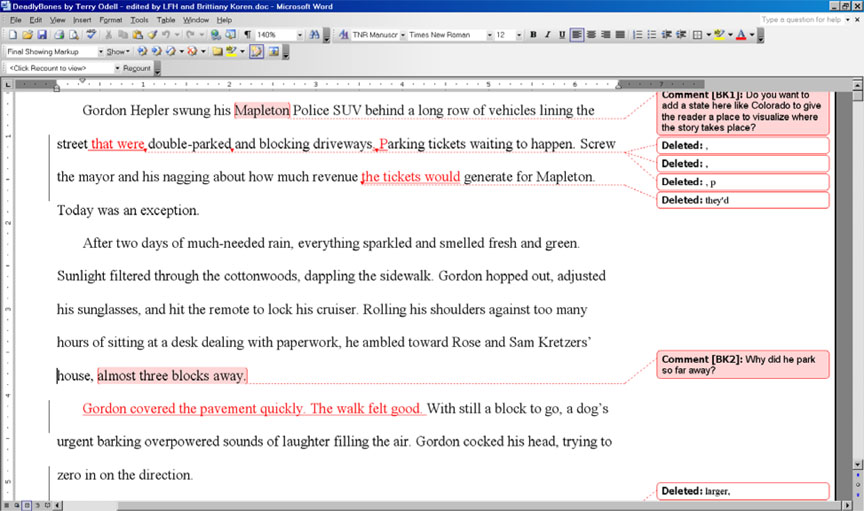Run the spelling and grammar check
864x511 pixels.
tap(91, 35)
